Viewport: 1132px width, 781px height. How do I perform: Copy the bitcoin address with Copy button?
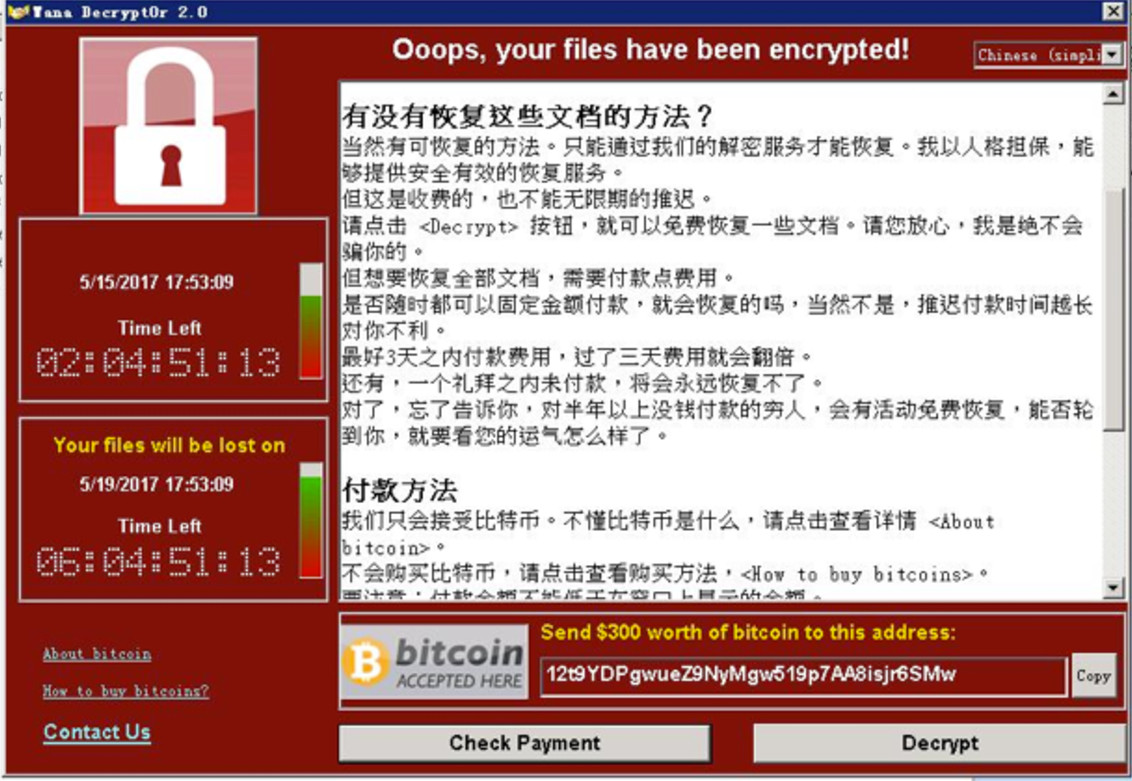pyautogui.click(x=1093, y=676)
